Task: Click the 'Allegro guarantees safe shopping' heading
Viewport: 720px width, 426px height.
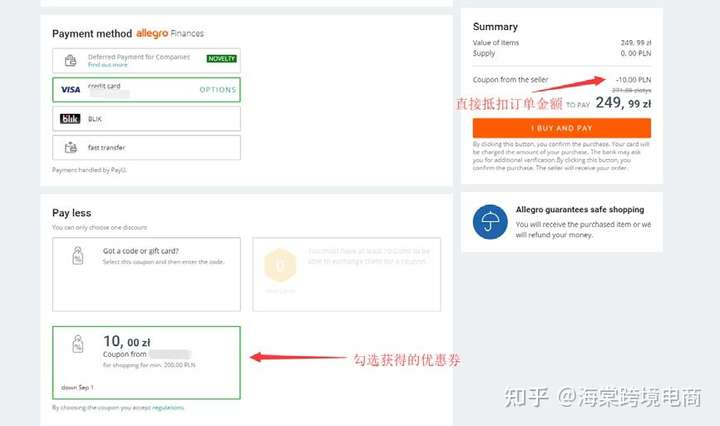Action: (580, 209)
